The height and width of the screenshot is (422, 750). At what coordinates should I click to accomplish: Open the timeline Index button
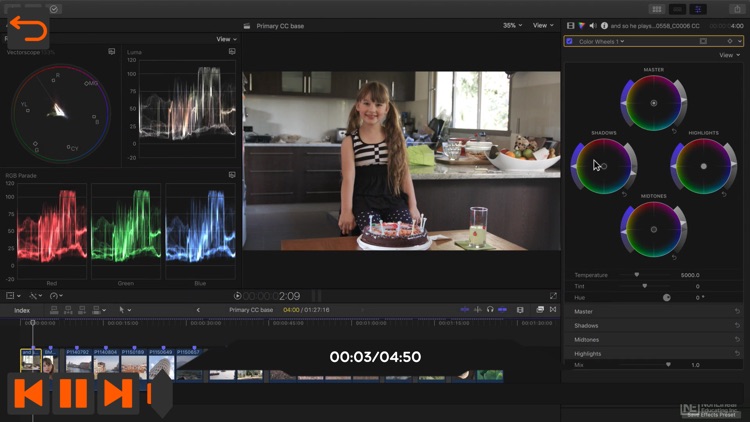tap(22, 311)
